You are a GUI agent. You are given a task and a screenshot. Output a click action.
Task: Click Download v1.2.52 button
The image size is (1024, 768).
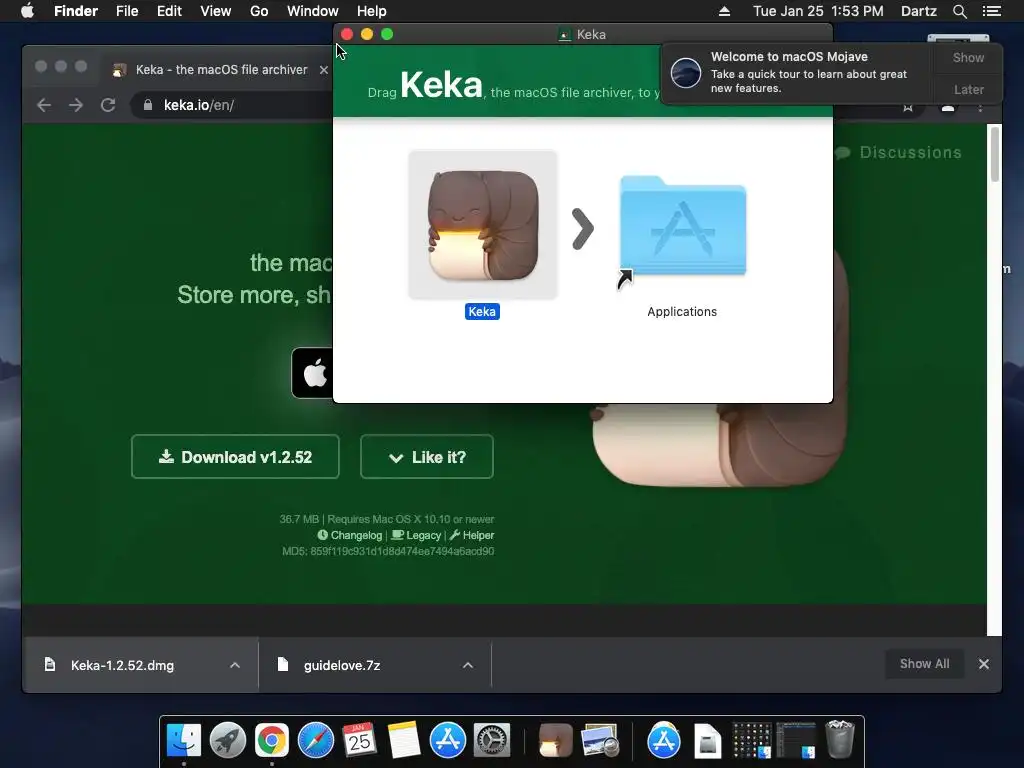click(x=235, y=456)
